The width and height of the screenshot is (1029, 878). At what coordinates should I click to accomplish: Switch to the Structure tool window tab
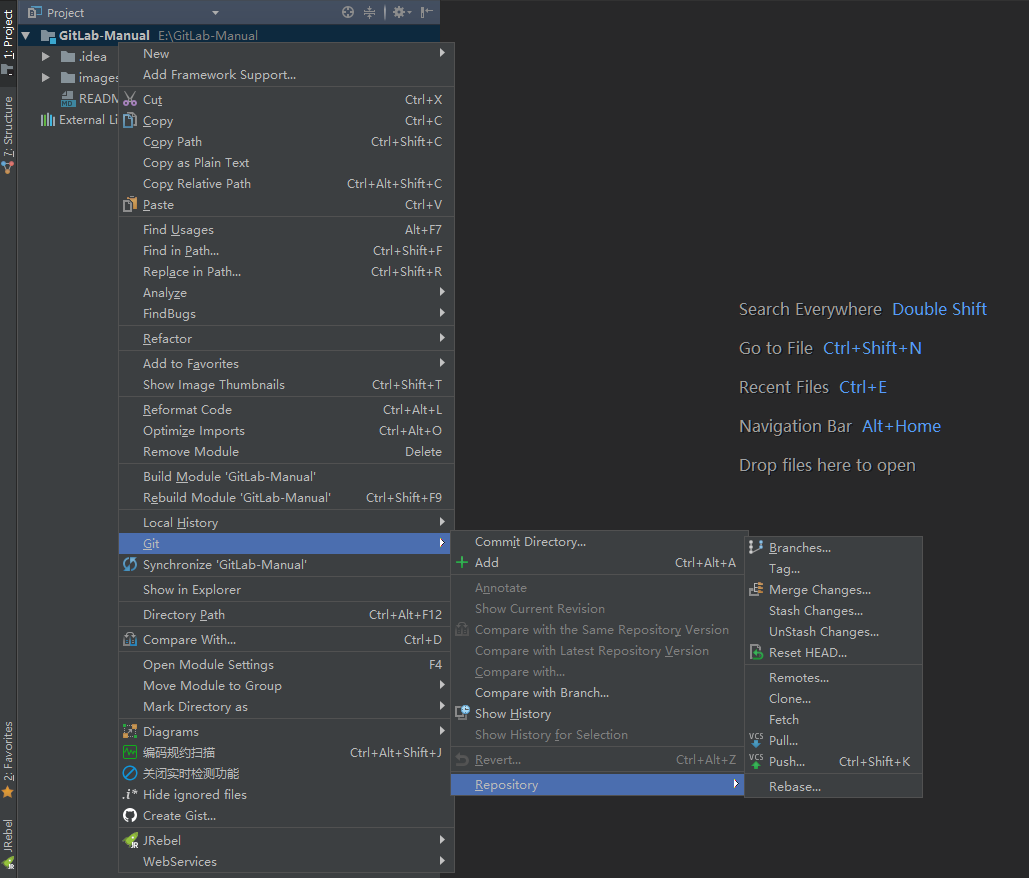click(8, 132)
